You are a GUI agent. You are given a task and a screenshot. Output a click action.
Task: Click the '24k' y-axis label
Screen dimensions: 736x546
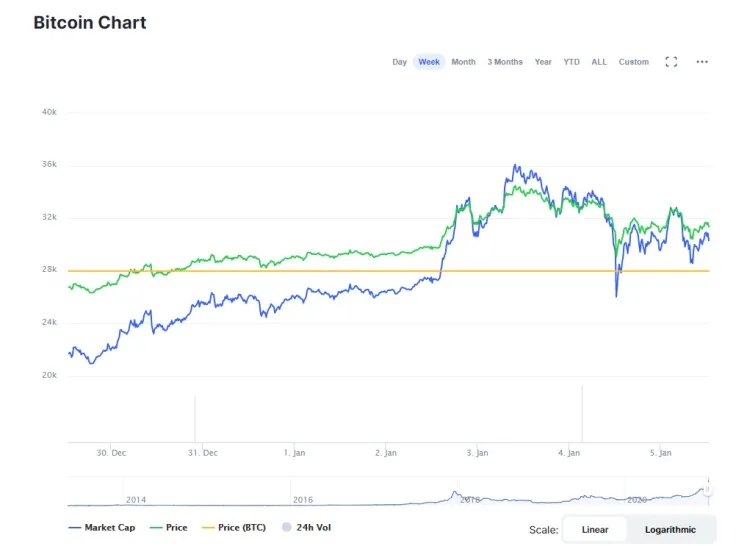click(49, 322)
